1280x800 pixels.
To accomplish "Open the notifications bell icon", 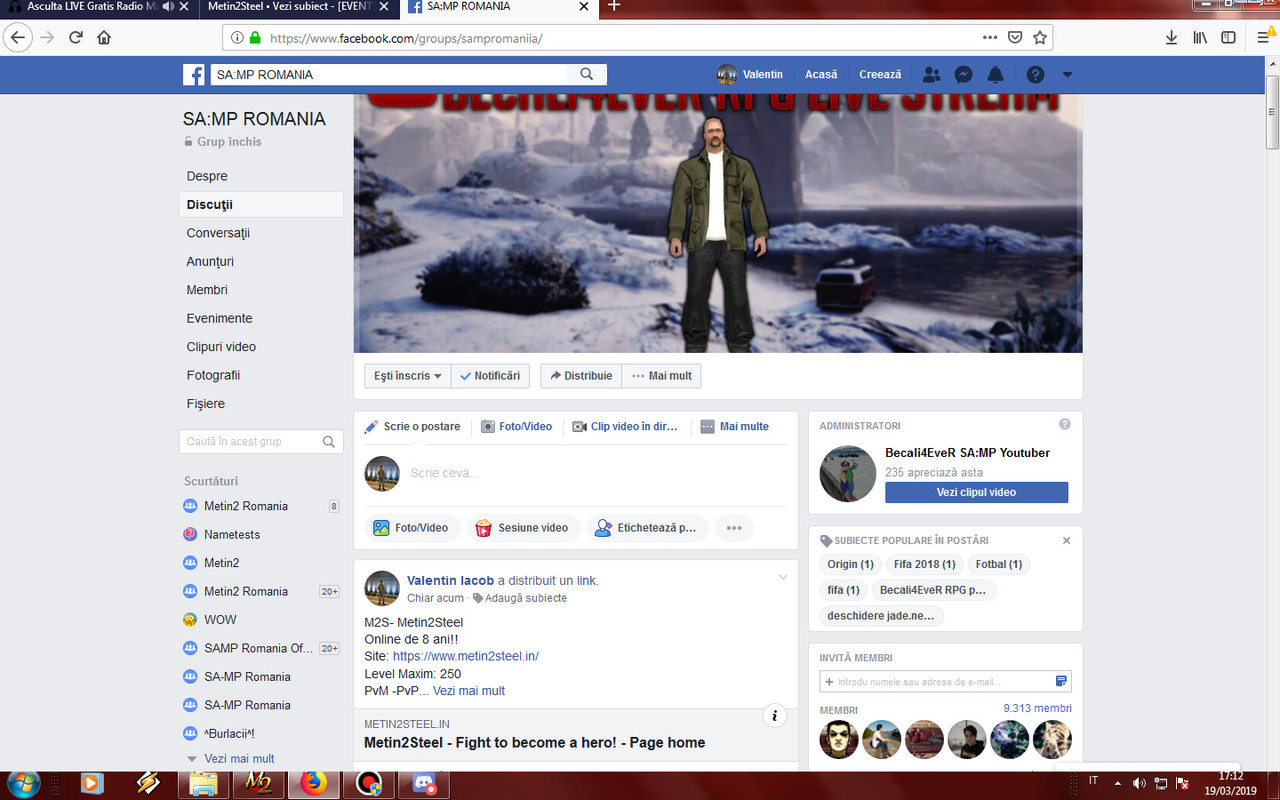I will tap(995, 74).
